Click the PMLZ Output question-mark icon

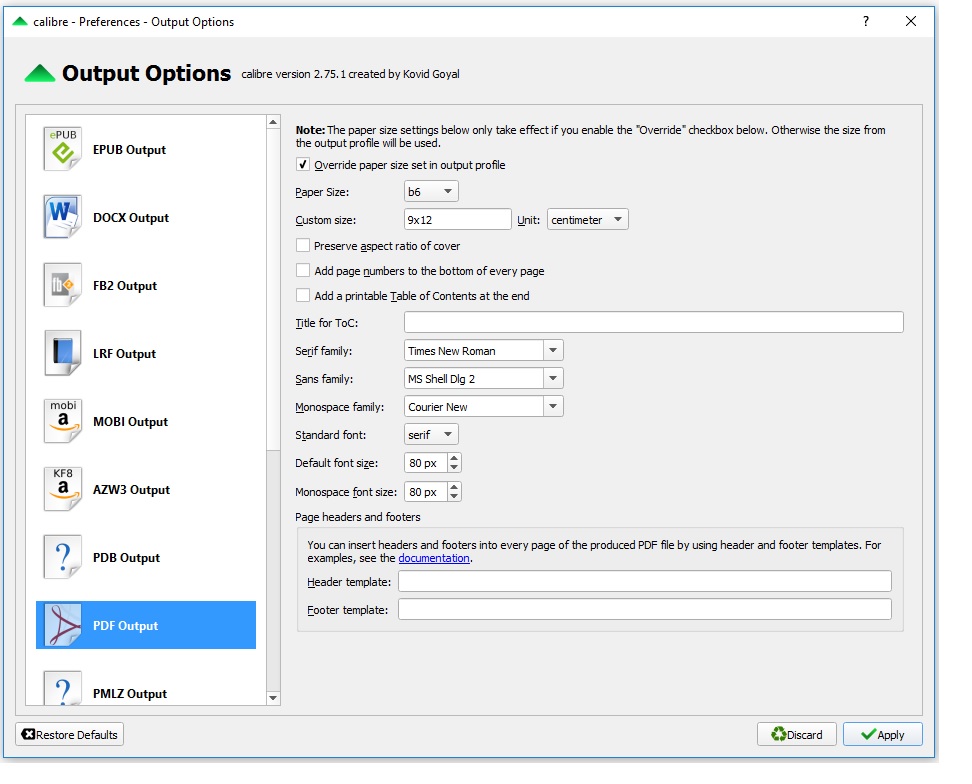click(63, 689)
